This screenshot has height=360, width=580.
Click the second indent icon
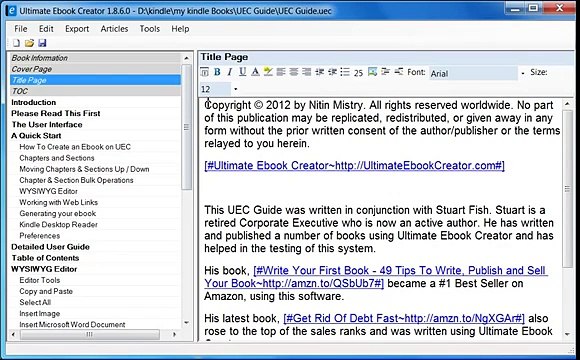coord(332,72)
